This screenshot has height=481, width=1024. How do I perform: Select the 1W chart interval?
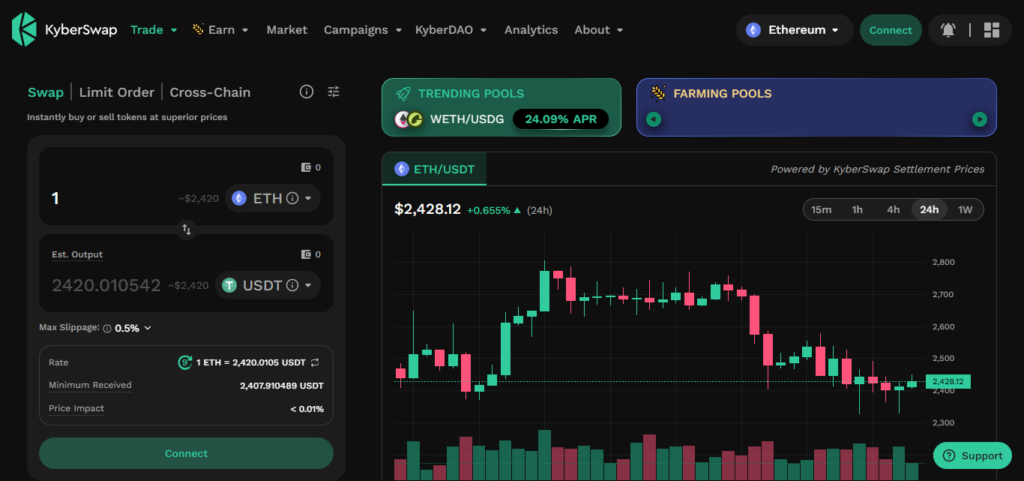(965, 210)
